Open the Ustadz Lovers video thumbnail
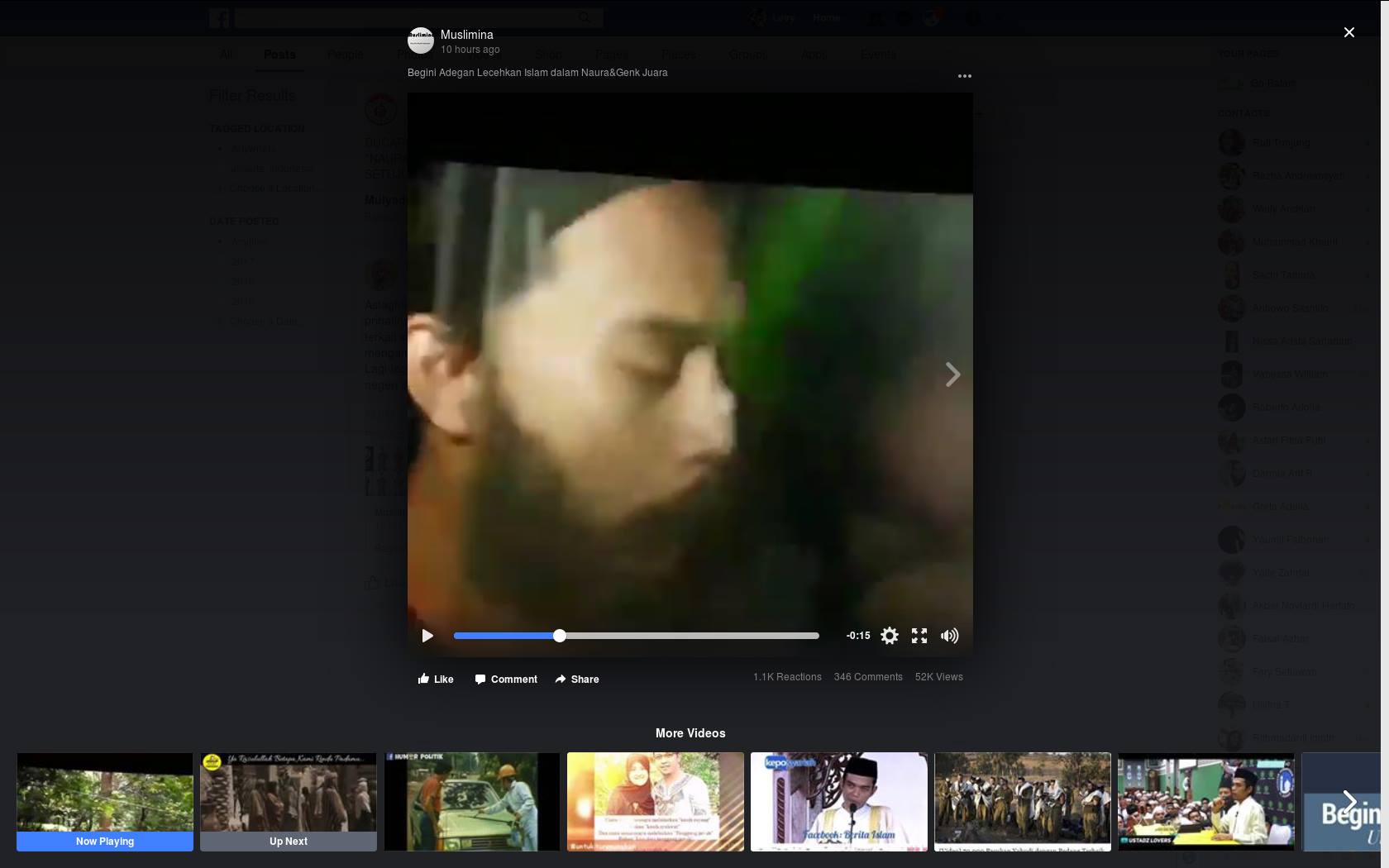The image size is (1389, 868). [1205, 800]
